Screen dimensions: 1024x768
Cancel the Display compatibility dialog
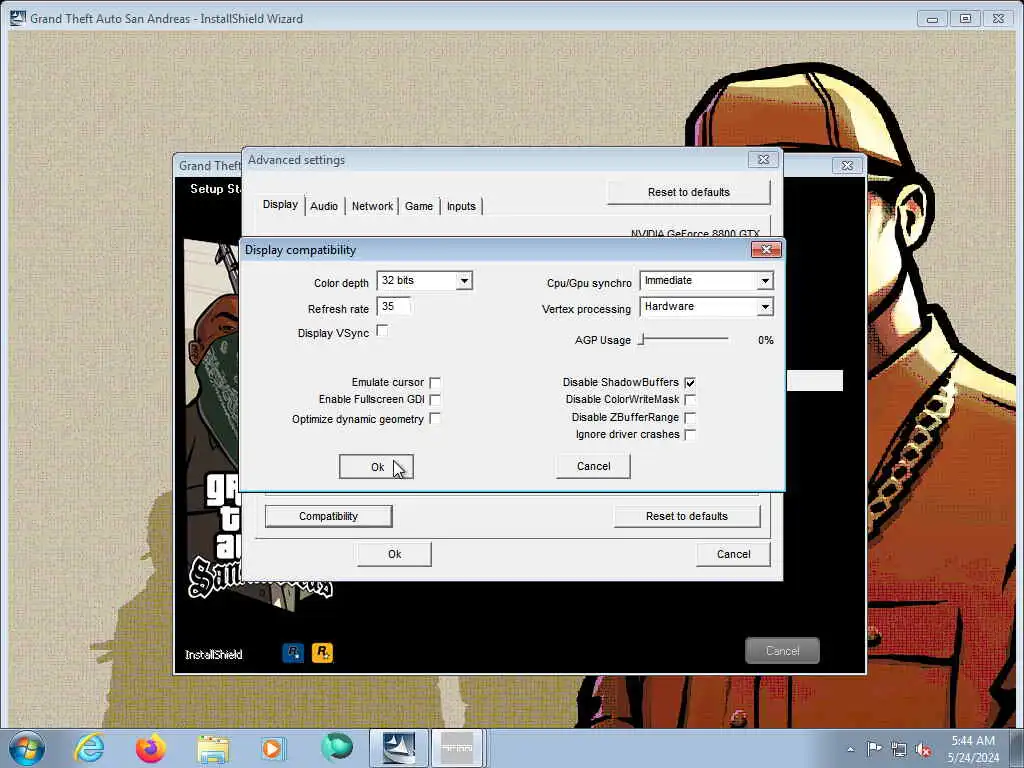click(x=593, y=466)
